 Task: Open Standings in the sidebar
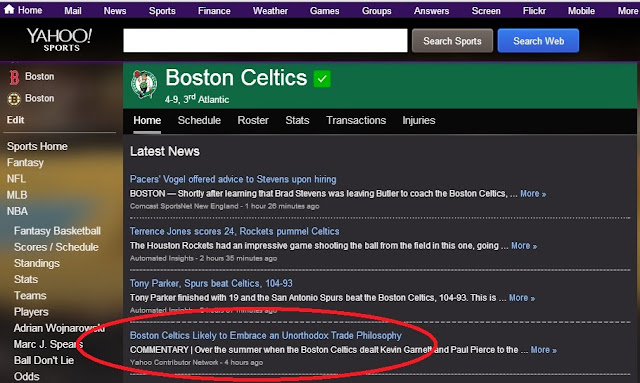[37, 263]
